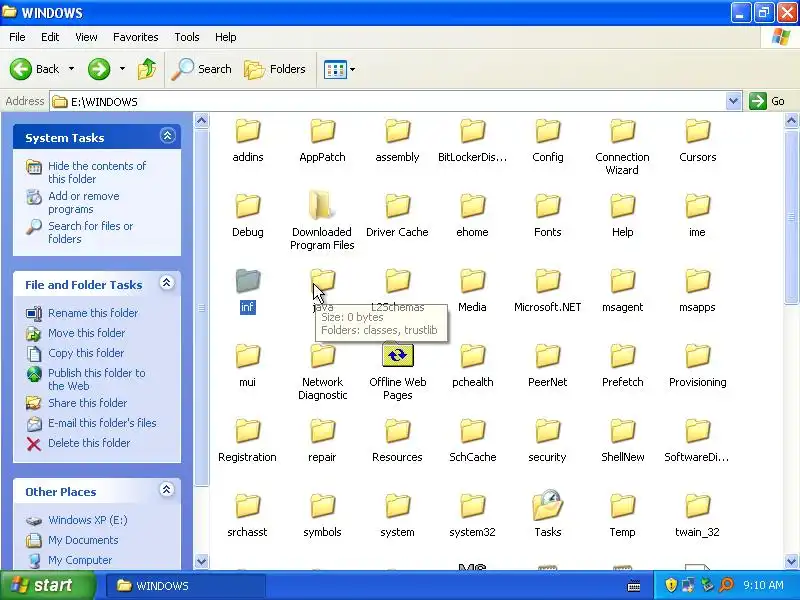Click E-mail this folder's files
This screenshot has height=600, width=800.
point(102,423)
